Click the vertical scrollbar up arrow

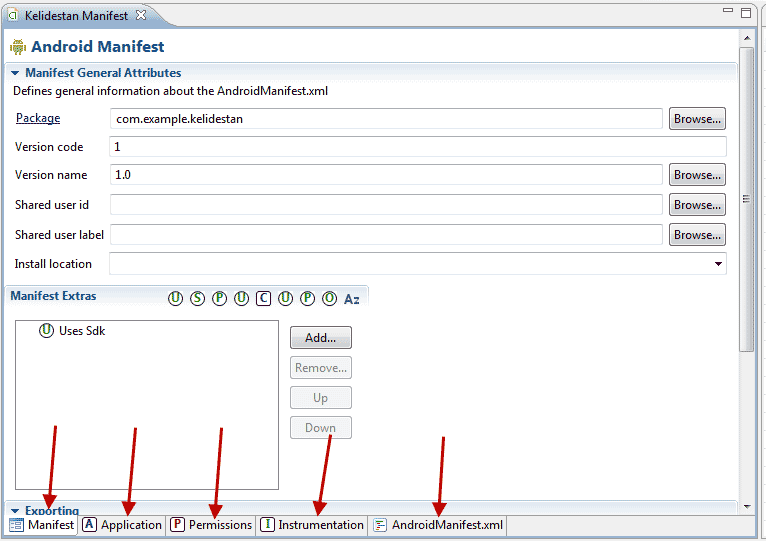[x=747, y=38]
